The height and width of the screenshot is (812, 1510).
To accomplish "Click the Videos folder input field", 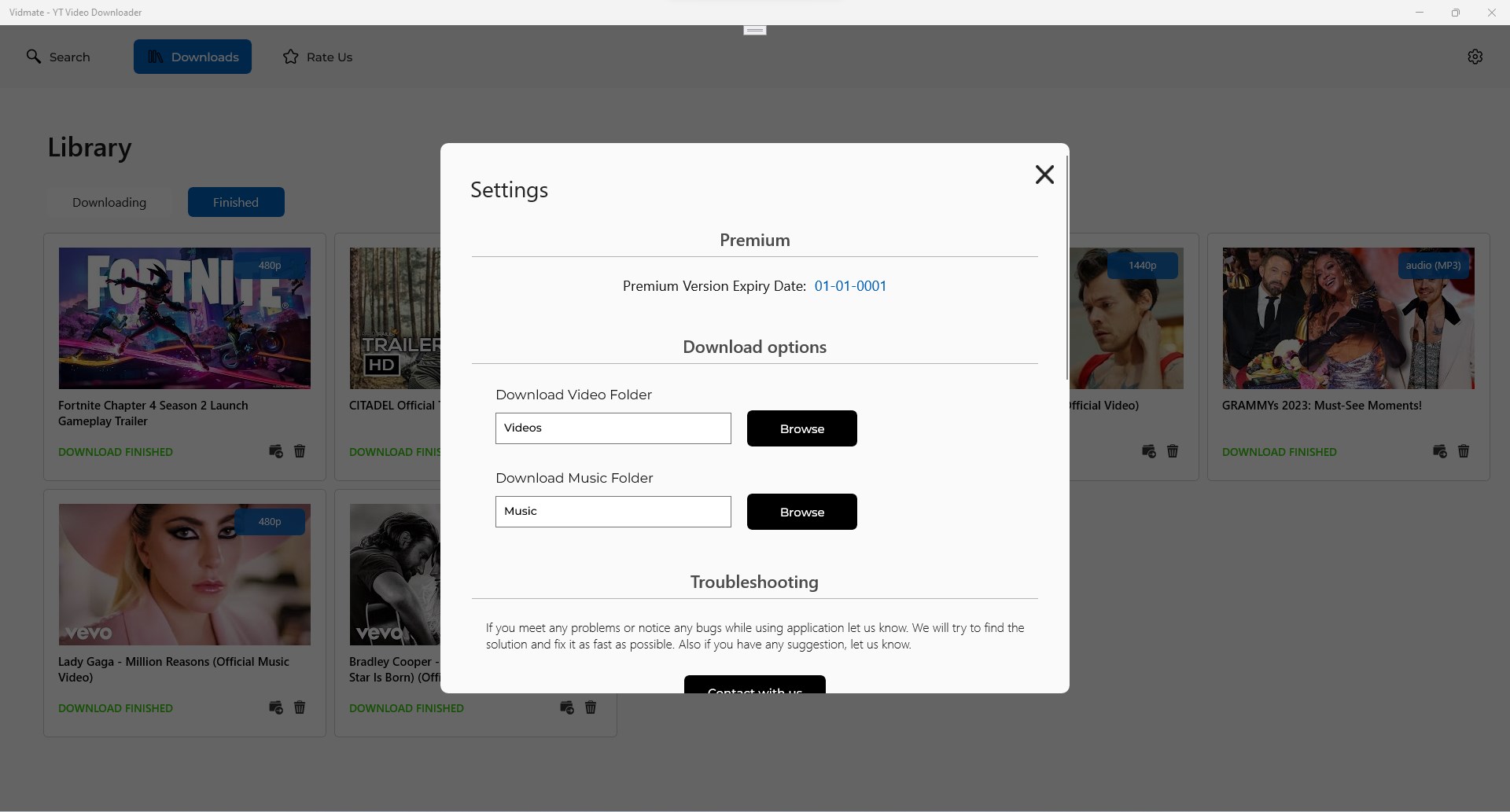I will [613, 428].
